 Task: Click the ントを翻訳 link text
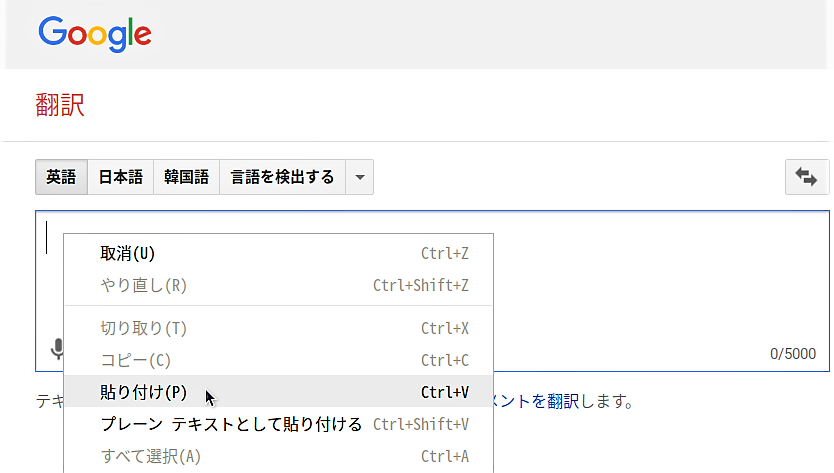[x=537, y=401]
